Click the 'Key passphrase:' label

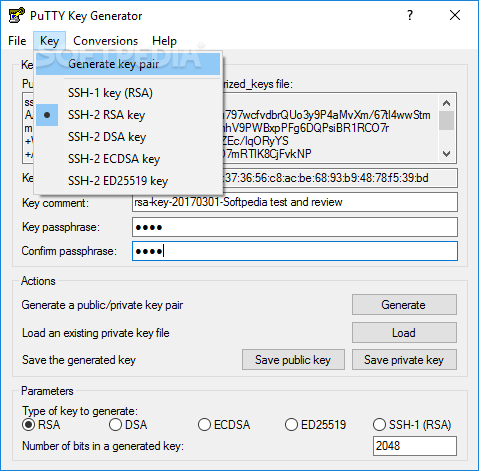(61, 227)
